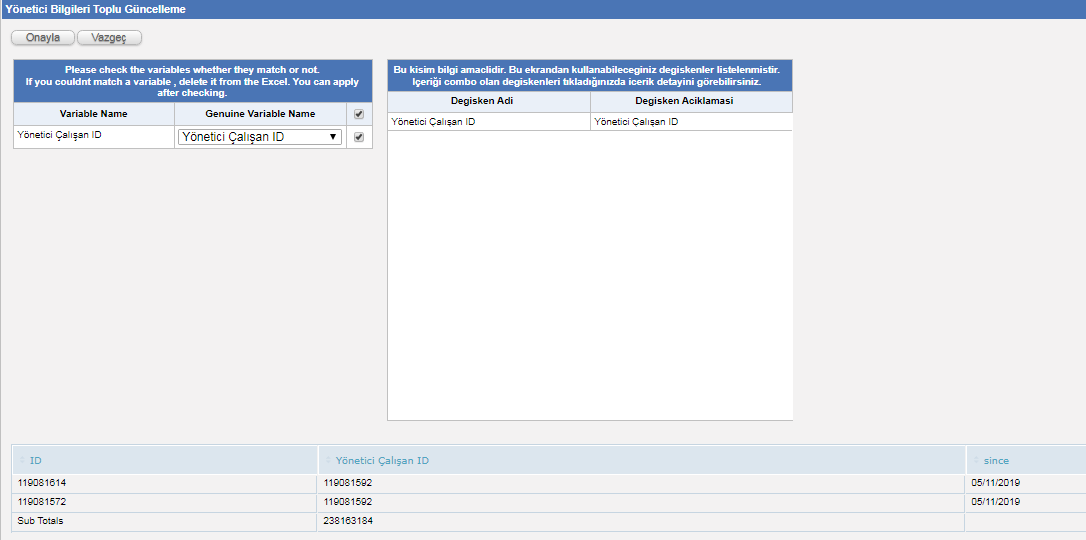1086x540 pixels.
Task: Sort table by since column header
Action: pos(1026,460)
